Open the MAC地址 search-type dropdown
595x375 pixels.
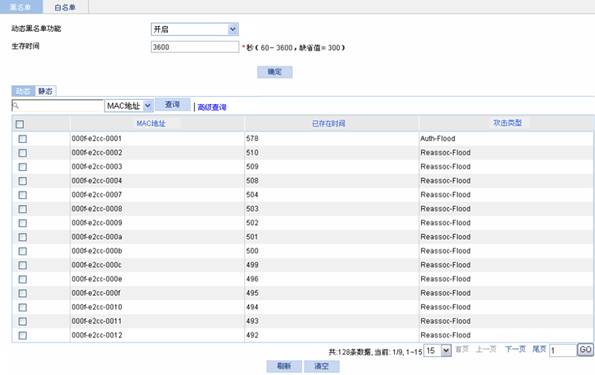pos(129,106)
